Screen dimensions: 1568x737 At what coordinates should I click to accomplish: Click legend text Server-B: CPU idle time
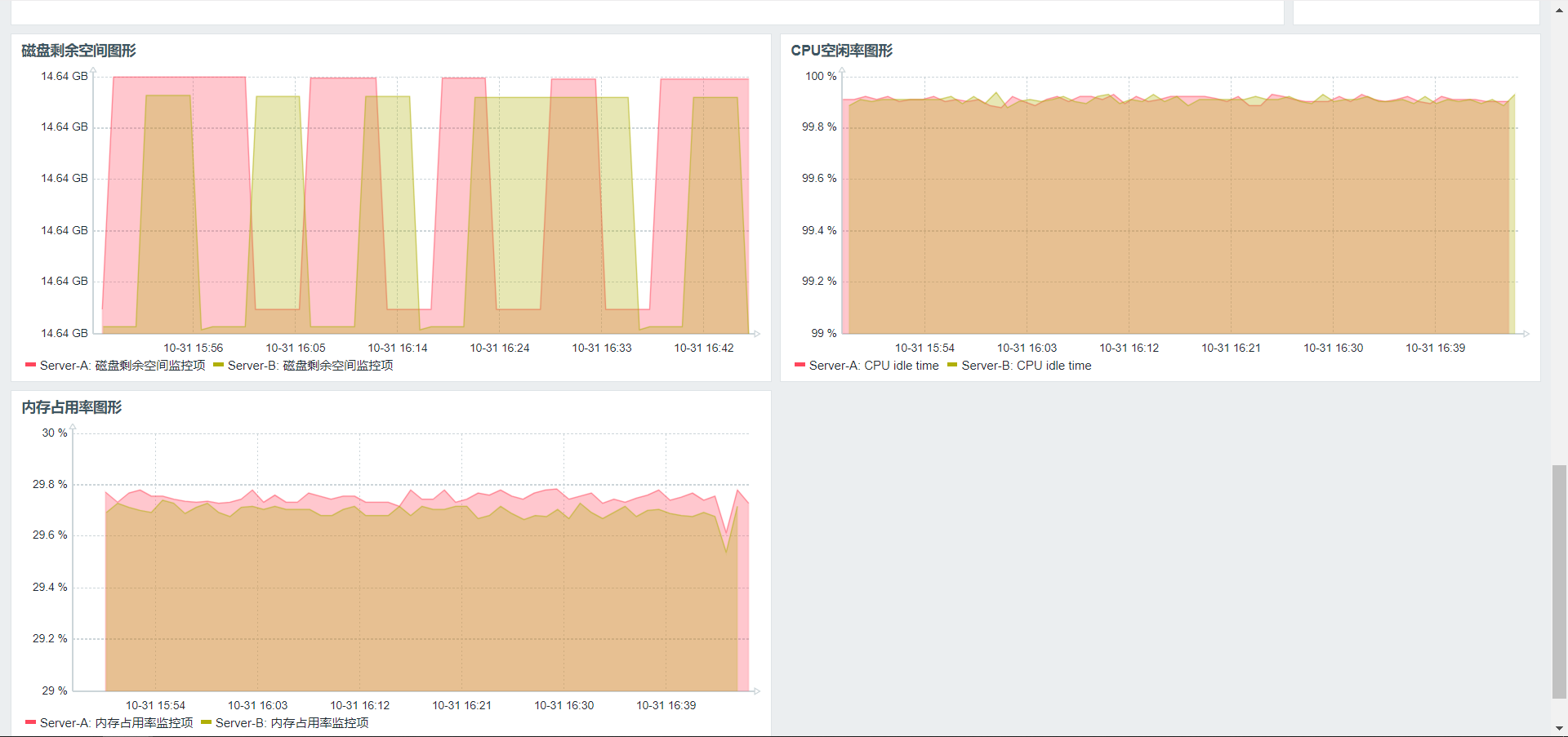(x=1027, y=366)
